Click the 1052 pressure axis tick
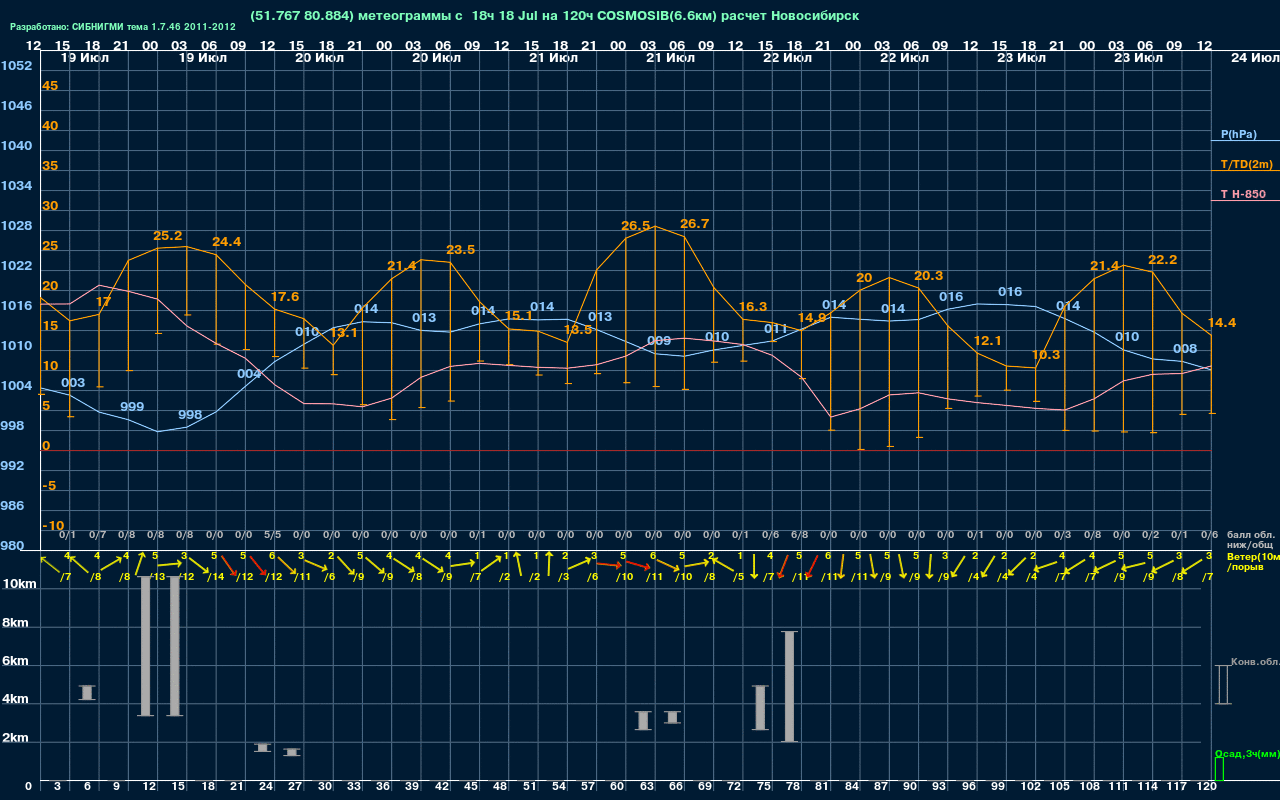1280x800 pixels. [16, 66]
